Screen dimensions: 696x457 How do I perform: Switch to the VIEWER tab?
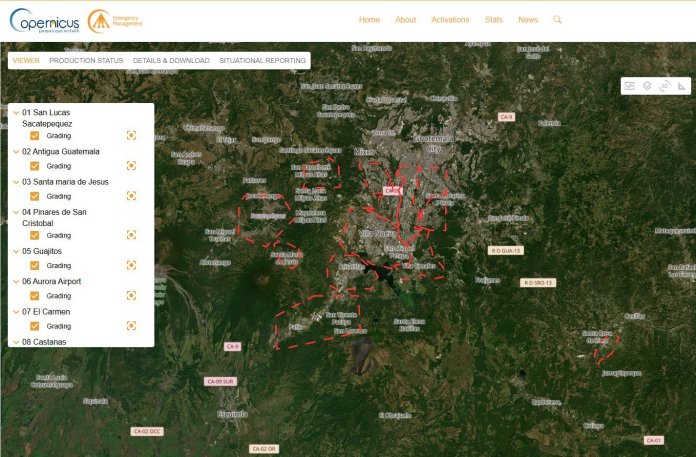coord(26,60)
